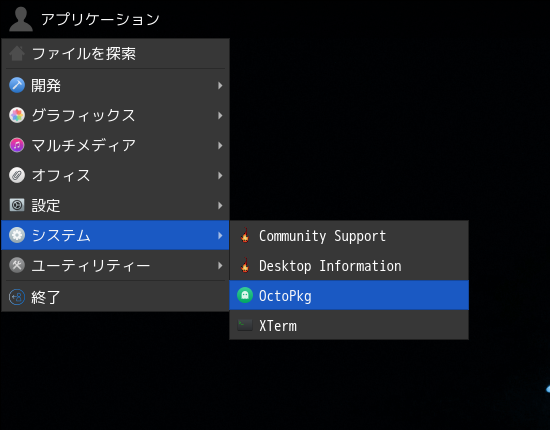Image resolution: width=550 pixels, height=430 pixels.
Task: Open Desktop Information
Action: point(349,266)
